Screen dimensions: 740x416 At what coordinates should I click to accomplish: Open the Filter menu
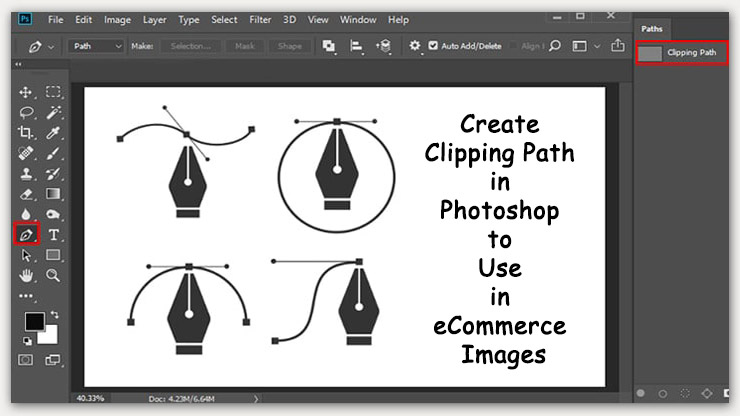tap(259, 19)
